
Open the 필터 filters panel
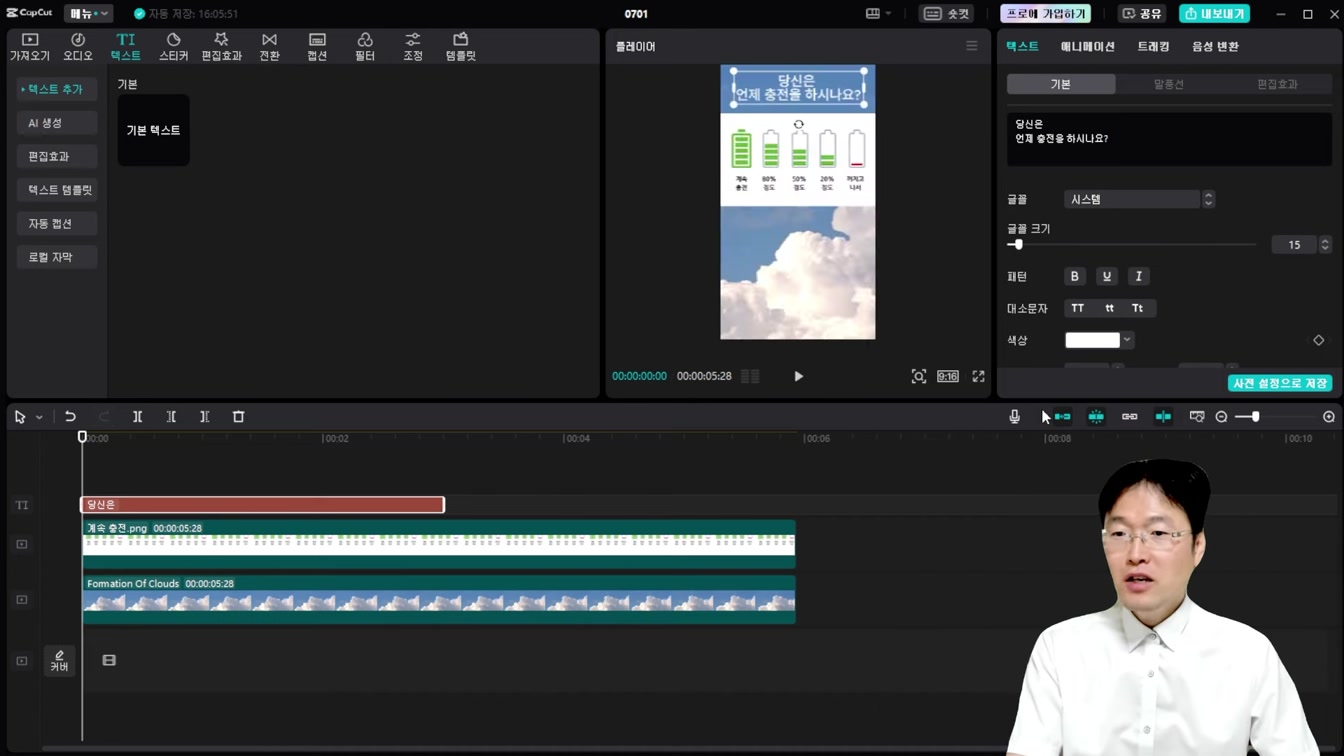pos(365,47)
